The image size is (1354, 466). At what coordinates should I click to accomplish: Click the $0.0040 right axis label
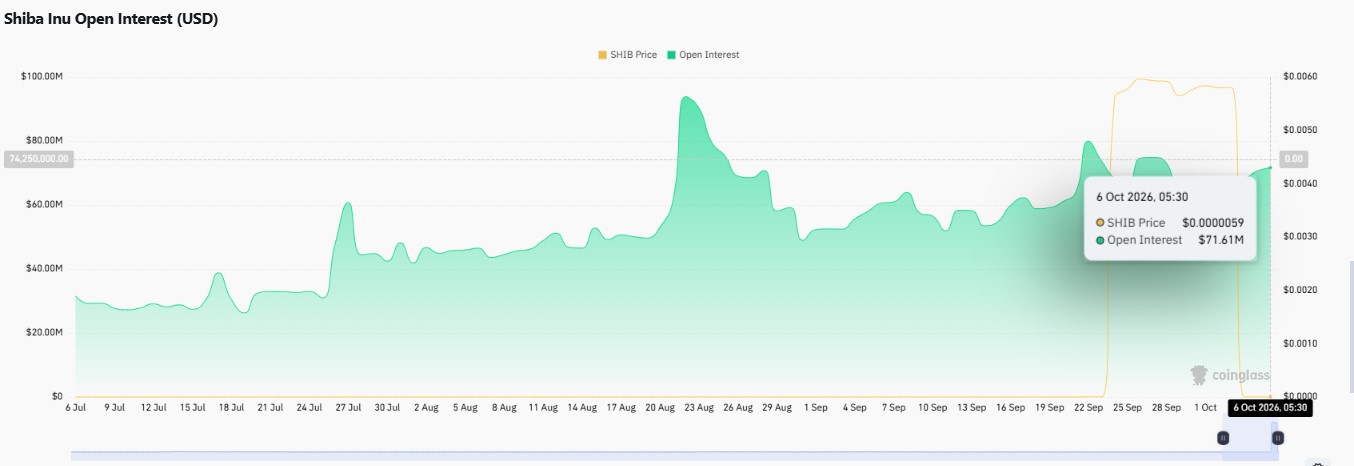coord(1301,183)
